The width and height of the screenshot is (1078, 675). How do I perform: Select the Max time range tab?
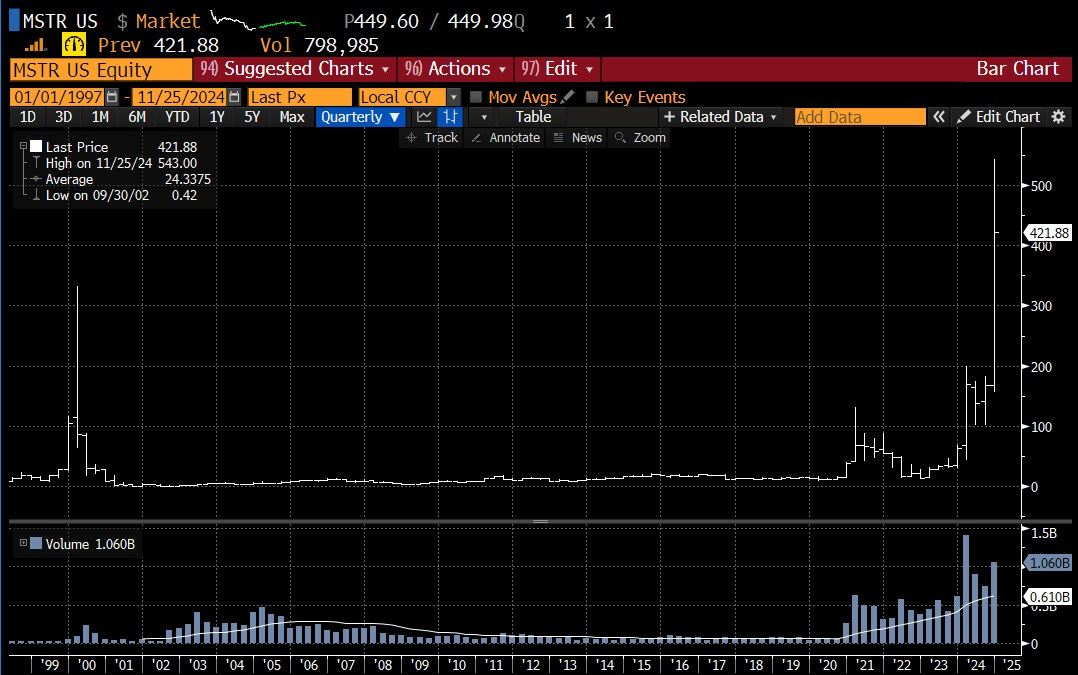(292, 117)
